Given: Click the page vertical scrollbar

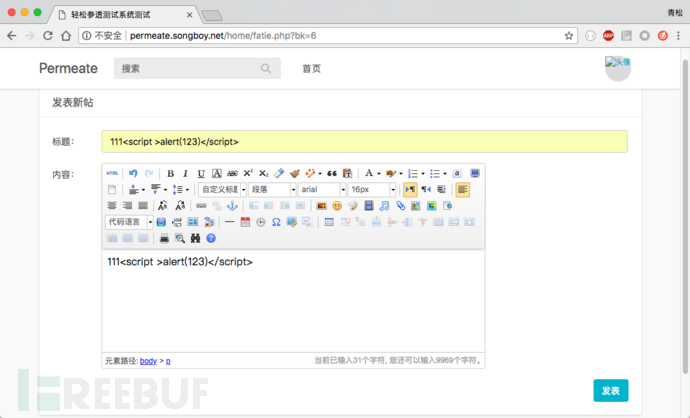Looking at the screenshot, I should [x=685, y=216].
